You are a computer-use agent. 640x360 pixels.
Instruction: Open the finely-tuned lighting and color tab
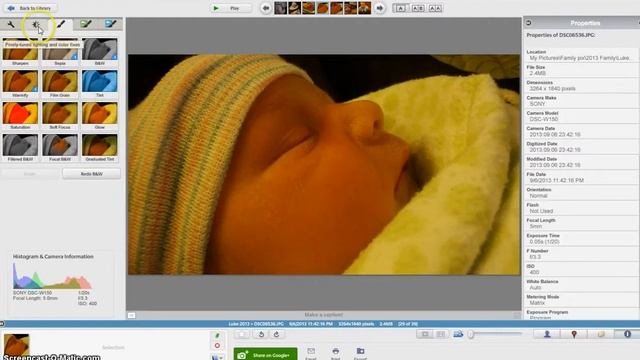point(36,24)
